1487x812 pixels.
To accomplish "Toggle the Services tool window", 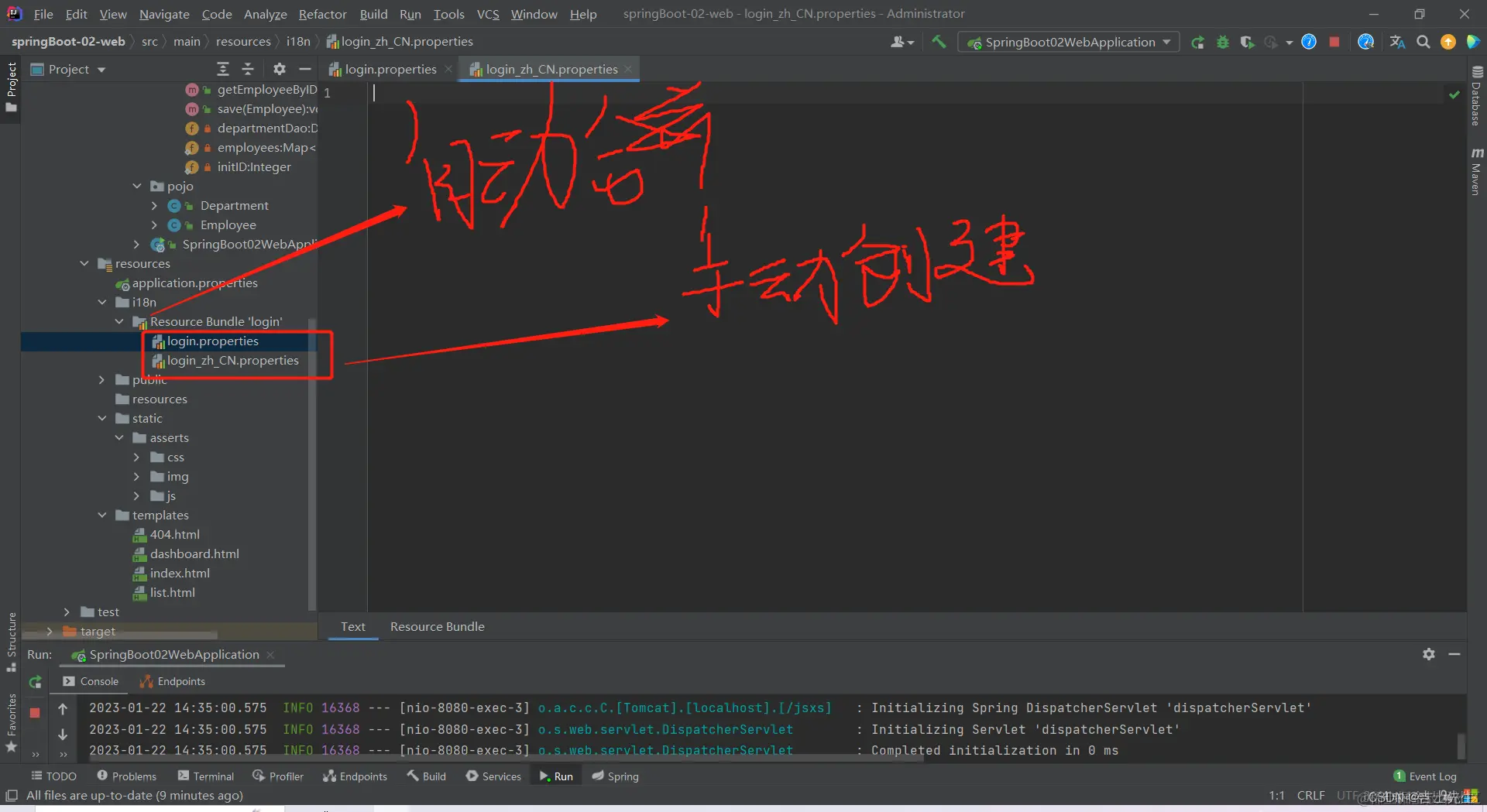I will 493,776.
